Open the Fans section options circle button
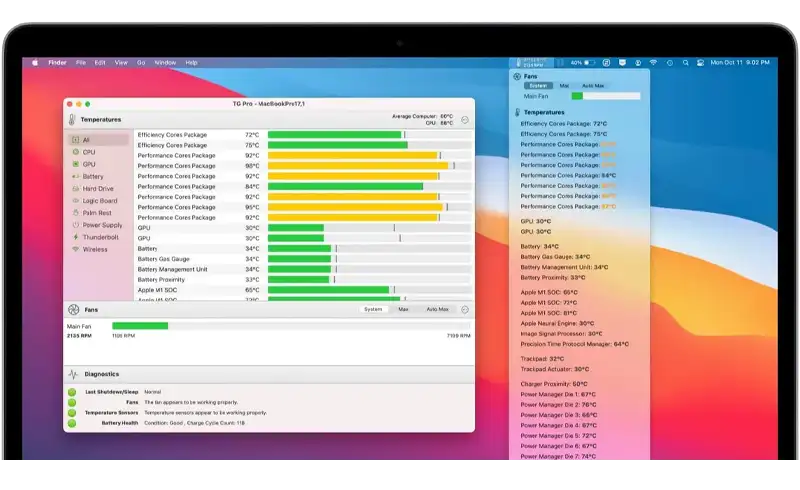800x490 pixels. pyautogui.click(x=464, y=310)
